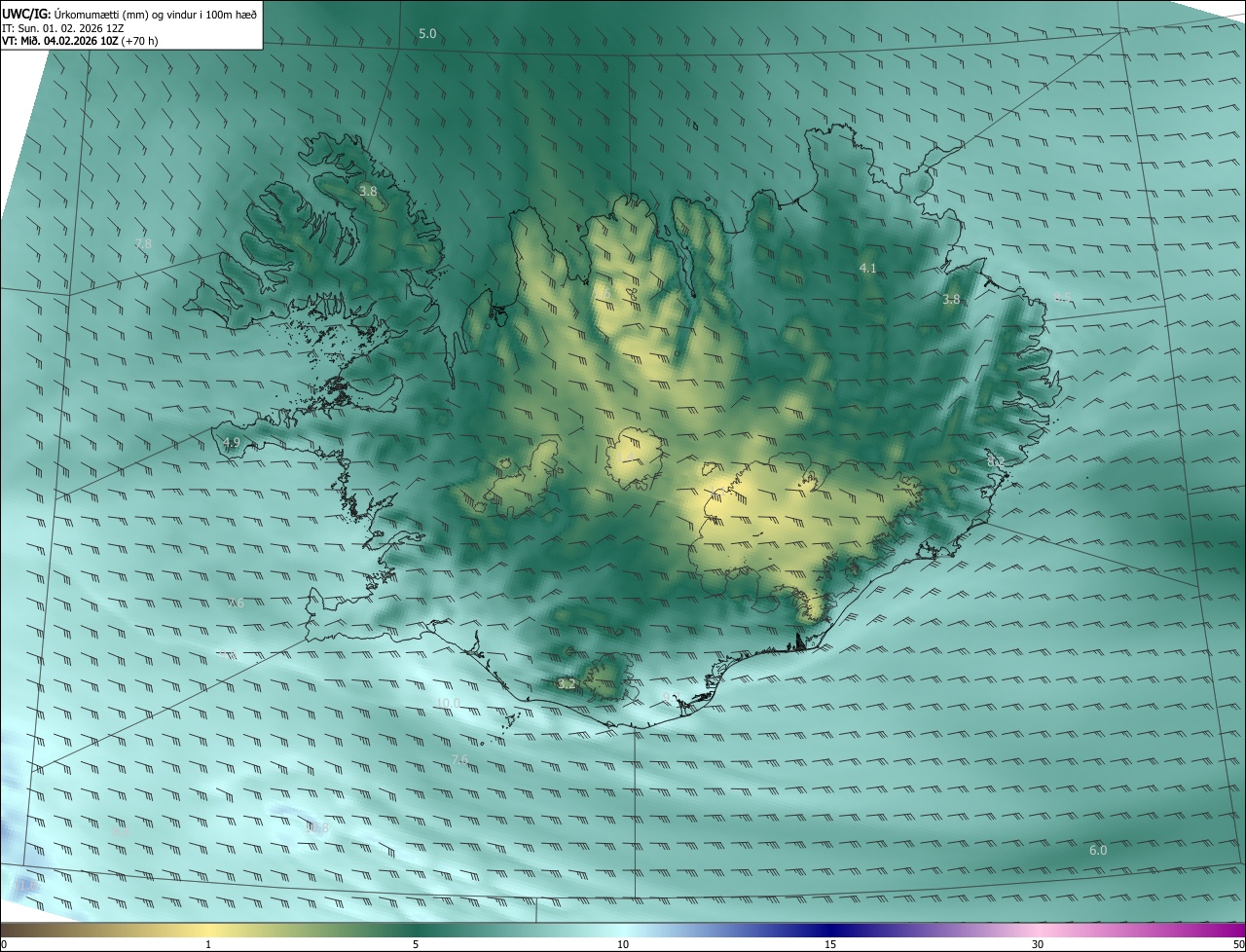
Task: Click the 8.5 value label off the east coast
Action: tap(1061, 298)
